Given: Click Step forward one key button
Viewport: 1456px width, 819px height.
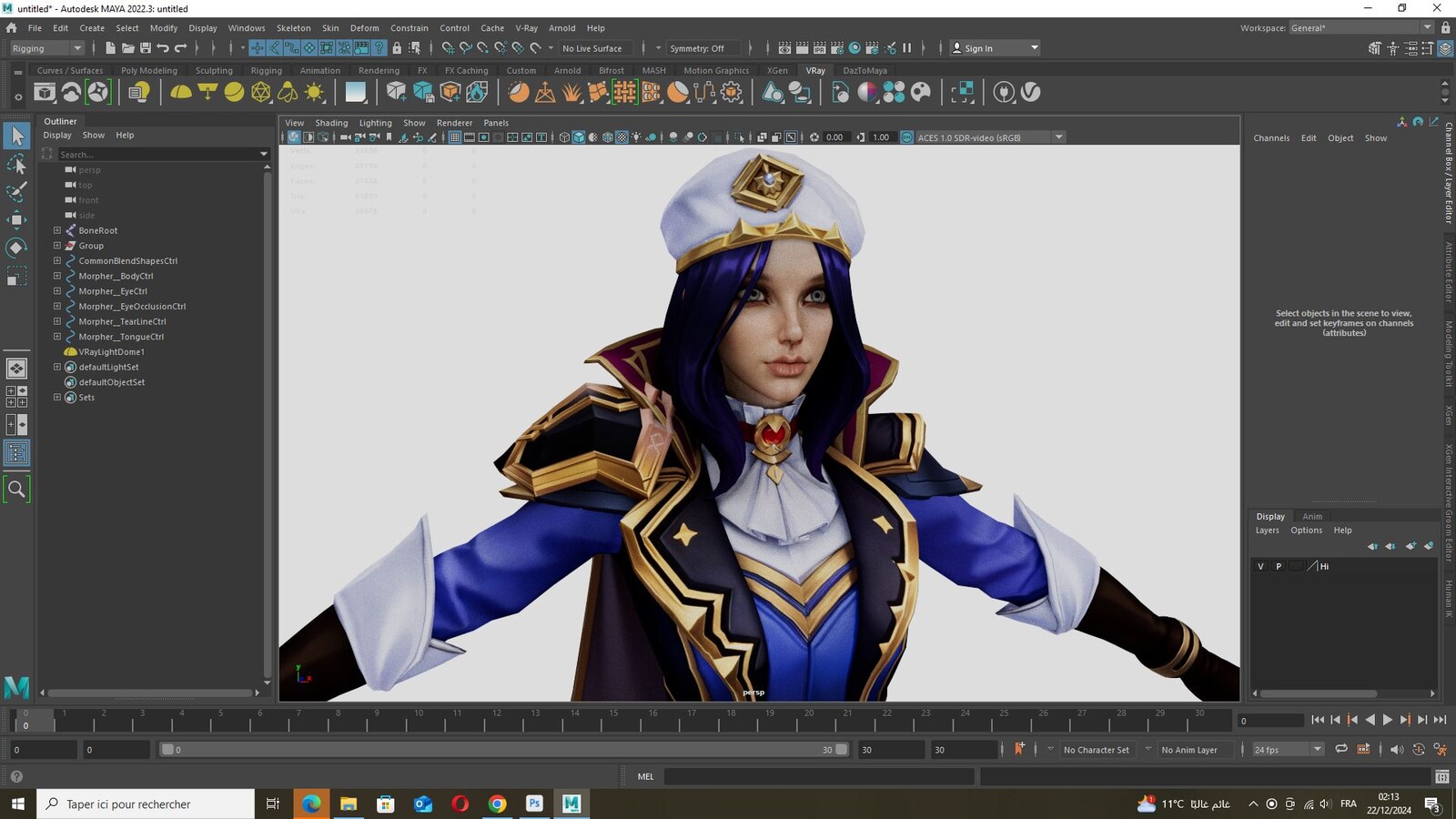Looking at the screenshot, I should (1405, 720).
